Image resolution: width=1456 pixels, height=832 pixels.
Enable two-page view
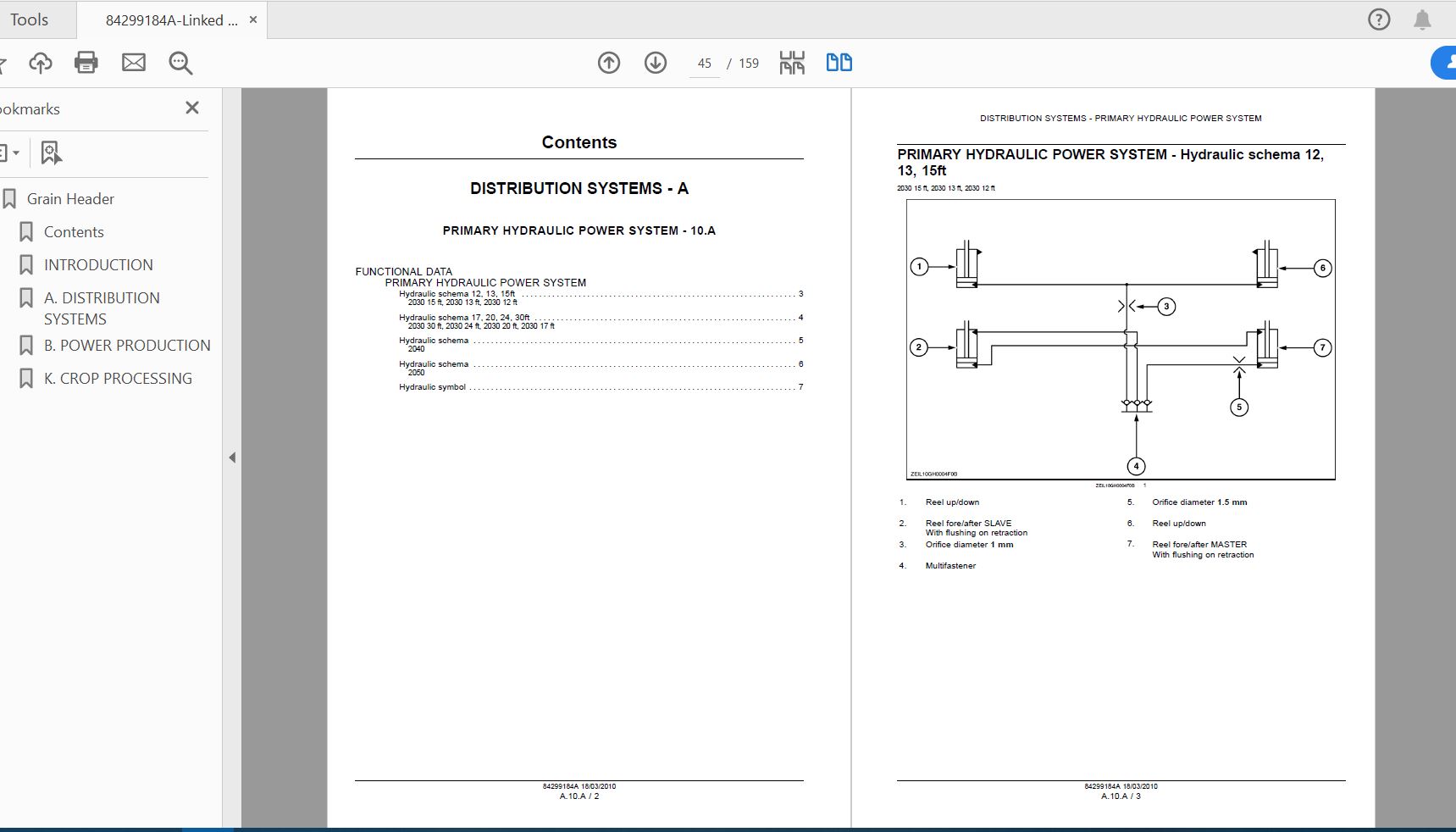(x=839, y=62)
